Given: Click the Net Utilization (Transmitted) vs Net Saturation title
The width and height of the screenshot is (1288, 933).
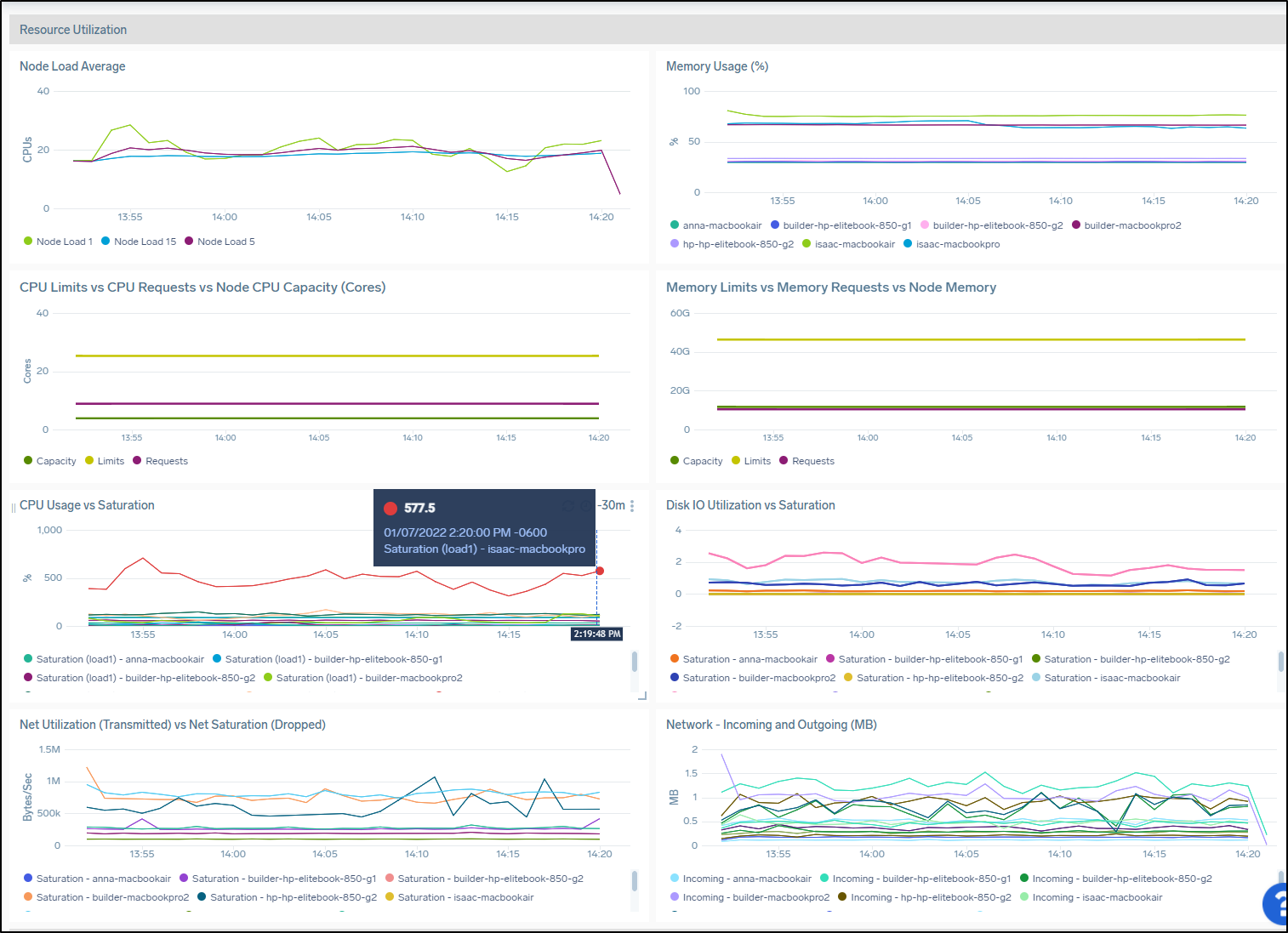Looking at the screenshot, I should (x=173, y=725).
